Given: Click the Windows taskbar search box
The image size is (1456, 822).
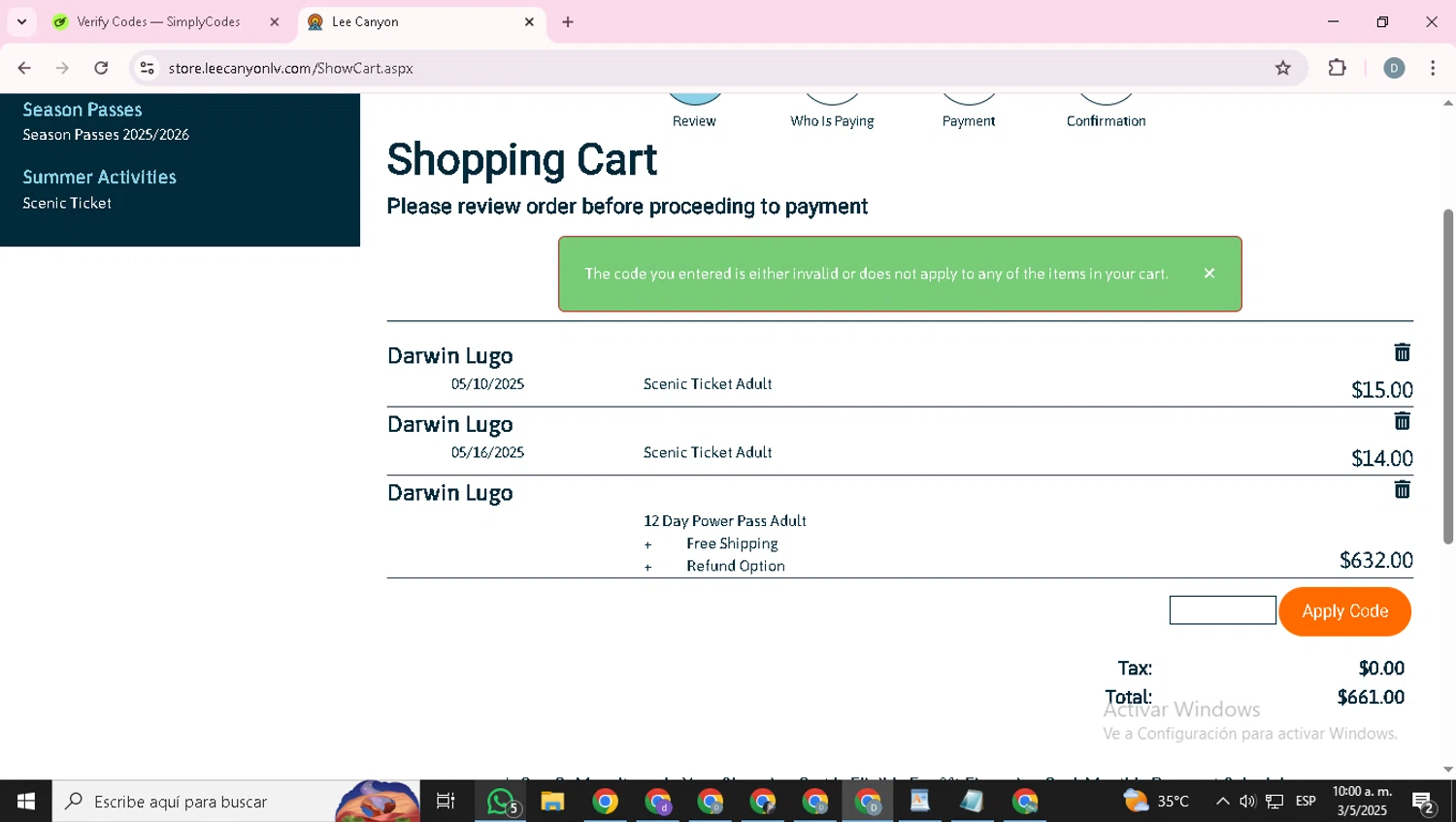Looking at the screenshot, I should tap(236, 802).
